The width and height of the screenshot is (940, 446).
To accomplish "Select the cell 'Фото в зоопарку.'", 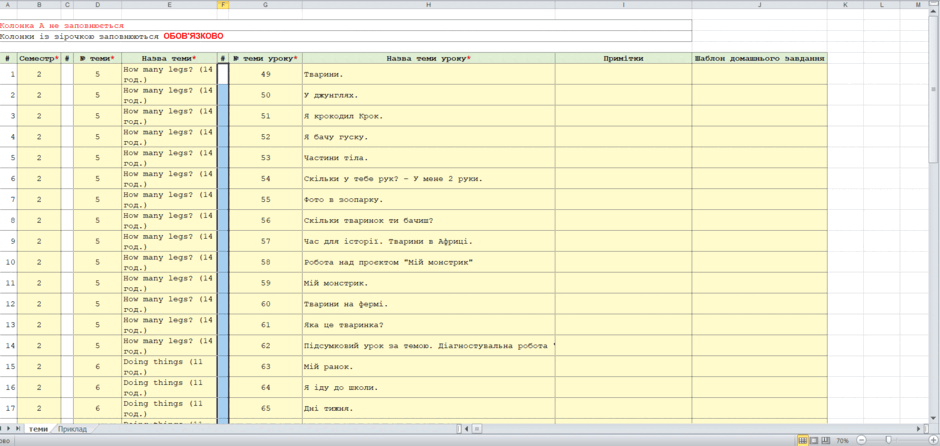I will click(428, 200).
